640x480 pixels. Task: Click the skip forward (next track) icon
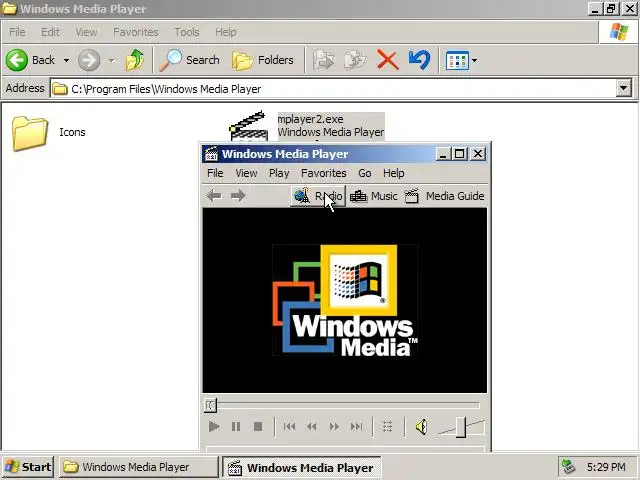pos(356,427)
